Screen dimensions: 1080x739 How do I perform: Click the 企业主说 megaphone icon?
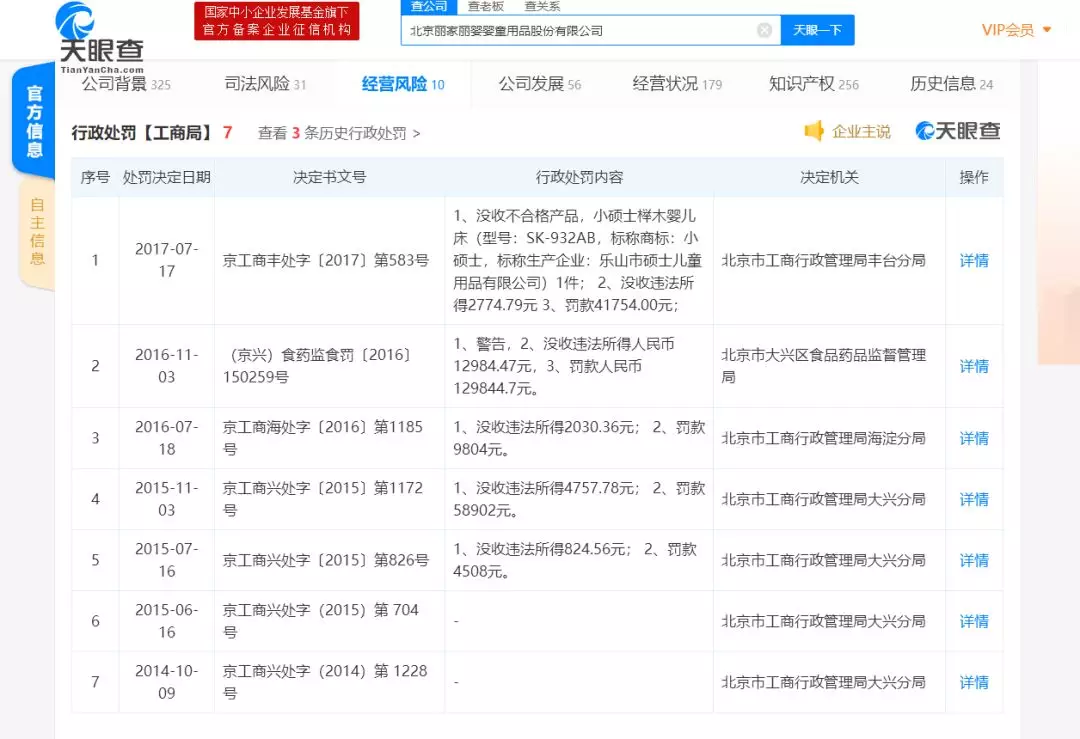[814, 131]
